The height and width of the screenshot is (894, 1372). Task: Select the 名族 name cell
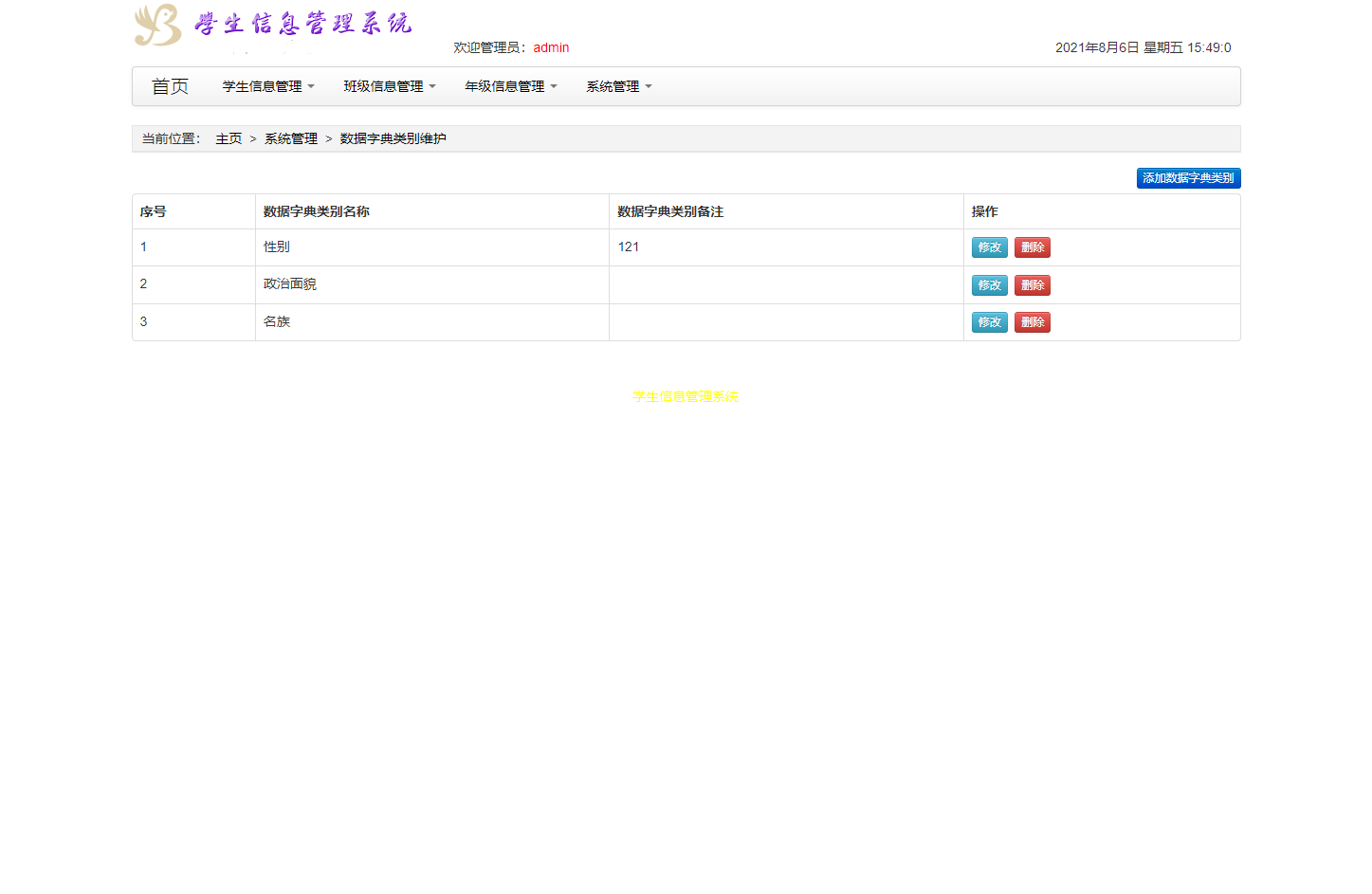pyautogui.click(x=432, y=322)
